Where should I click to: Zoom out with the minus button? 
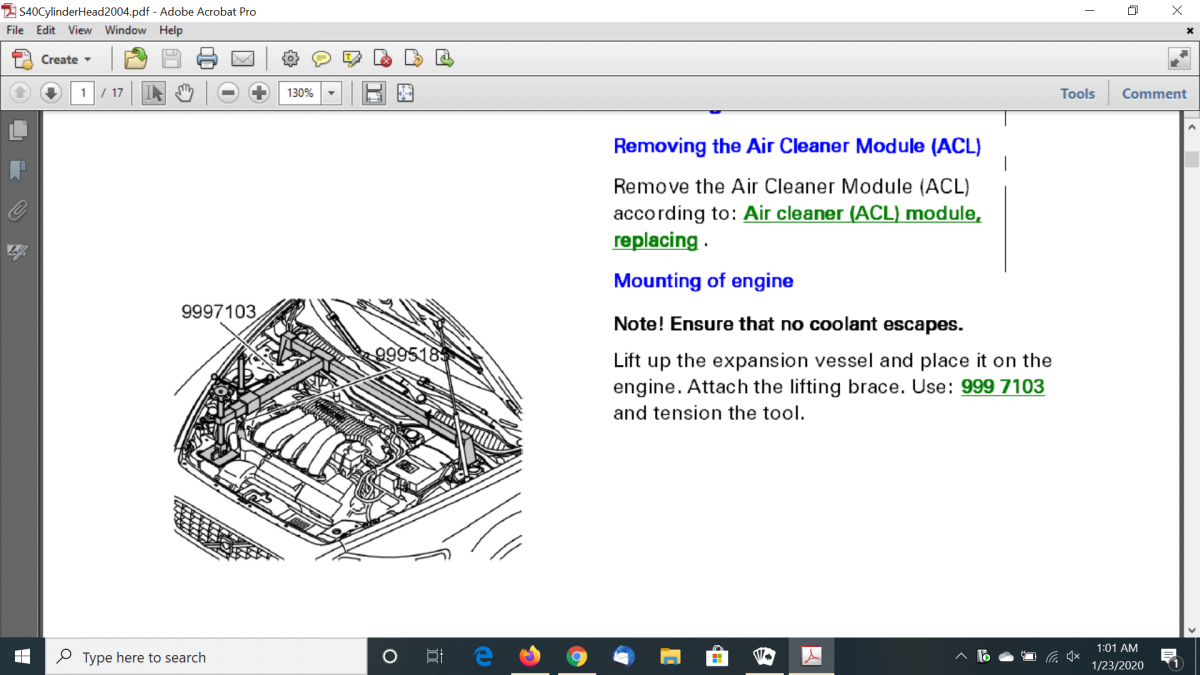click(x=228, y=93)
